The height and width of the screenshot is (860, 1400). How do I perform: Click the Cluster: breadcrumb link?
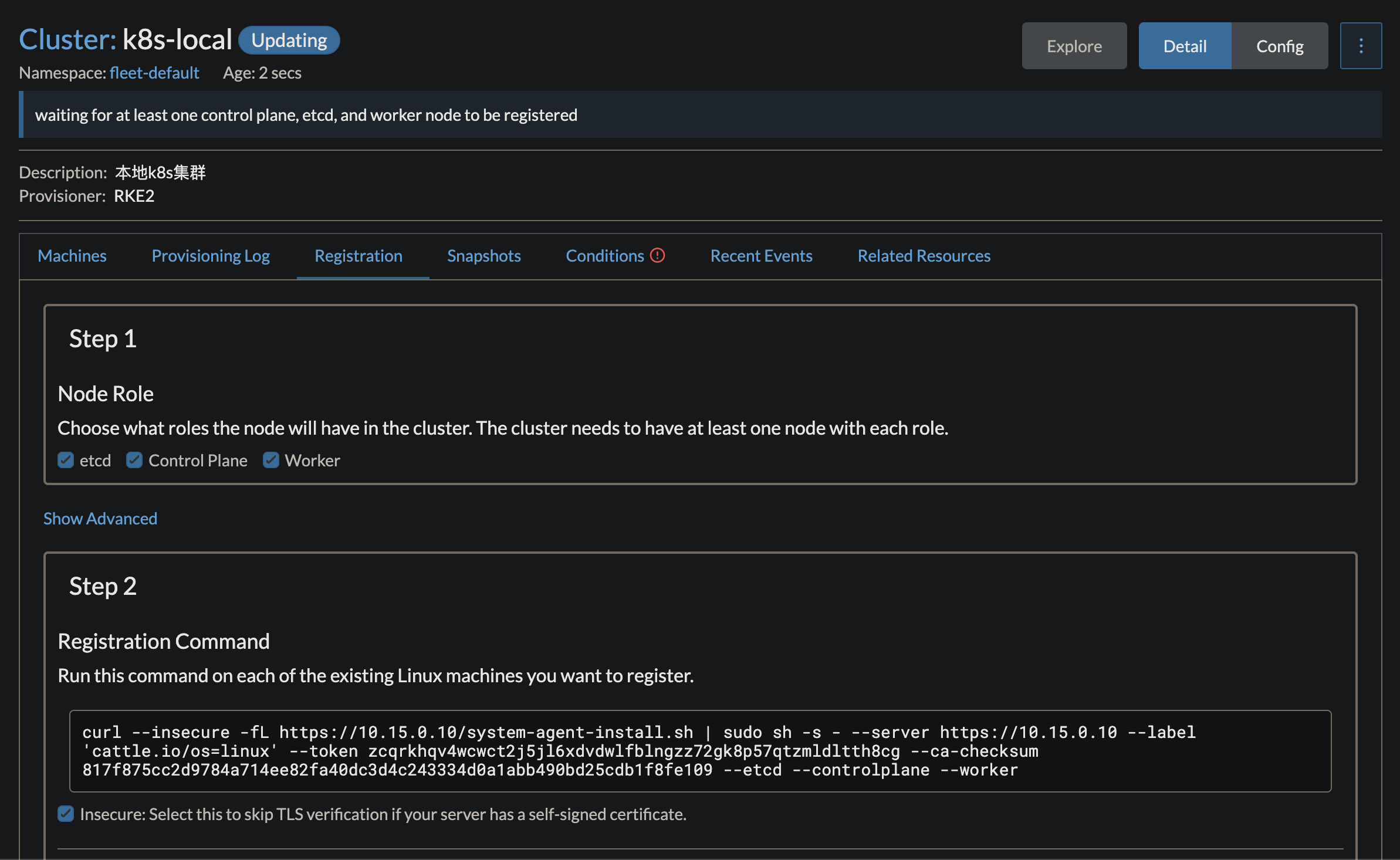[68, 40]
